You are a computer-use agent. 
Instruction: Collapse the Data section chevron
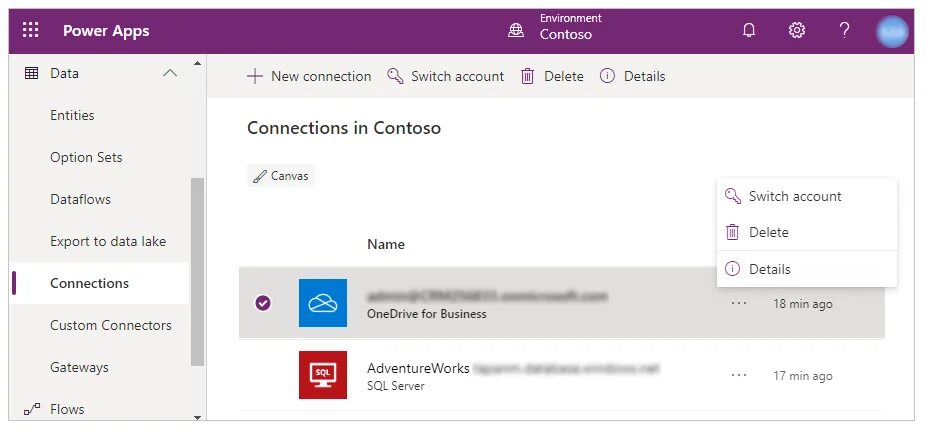[x=170, y=73]
